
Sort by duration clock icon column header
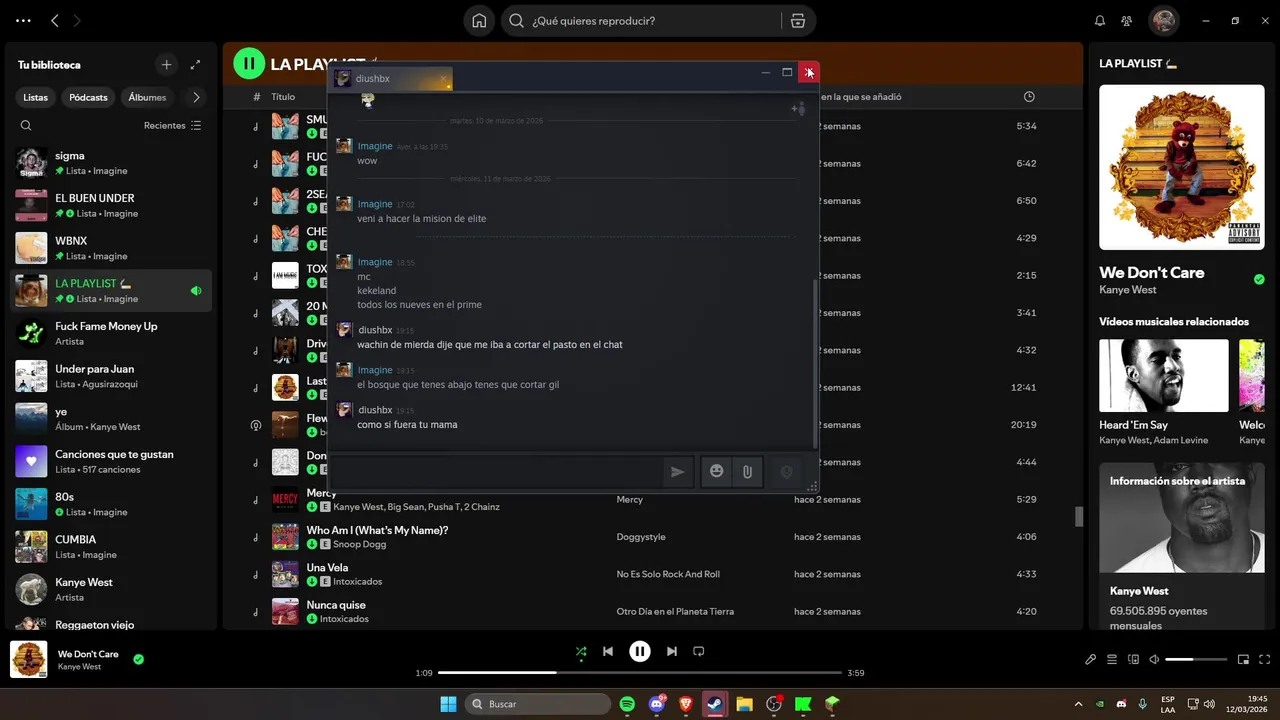(1029, 97)
